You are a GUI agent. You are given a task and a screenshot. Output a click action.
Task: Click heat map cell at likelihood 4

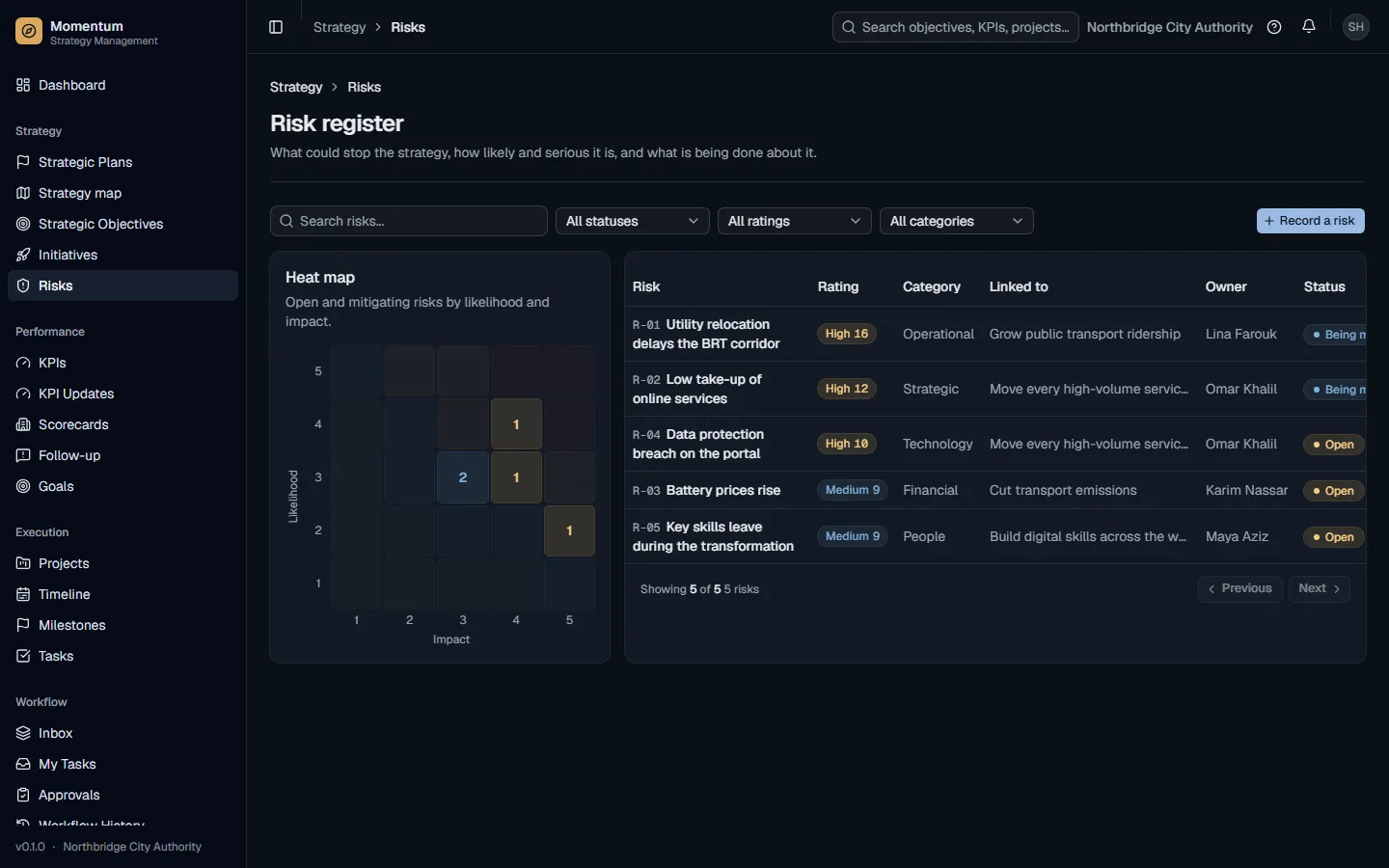coord(516,424)
